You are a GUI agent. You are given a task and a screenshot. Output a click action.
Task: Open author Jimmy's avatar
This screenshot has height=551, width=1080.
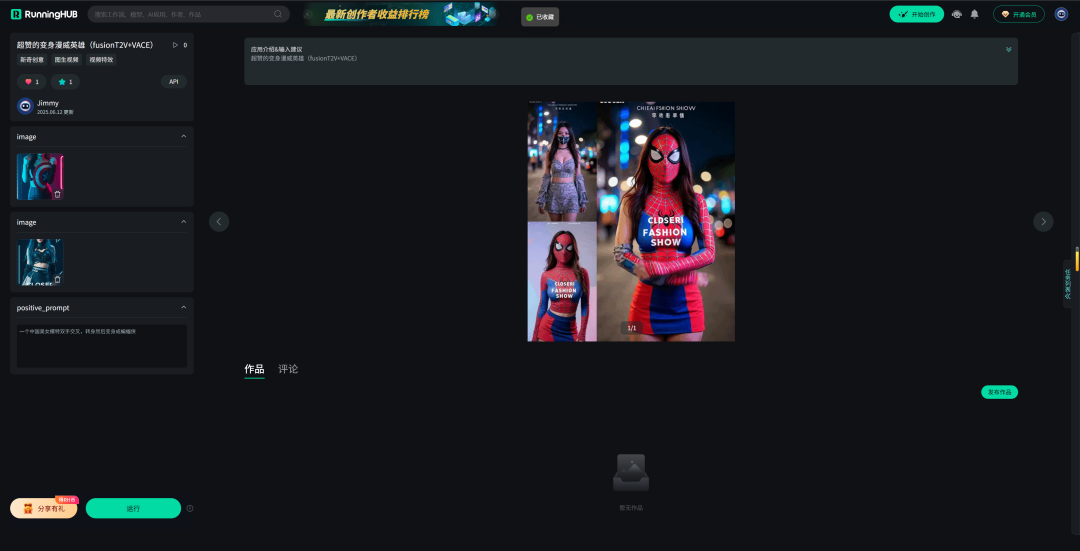click(25, 106)
